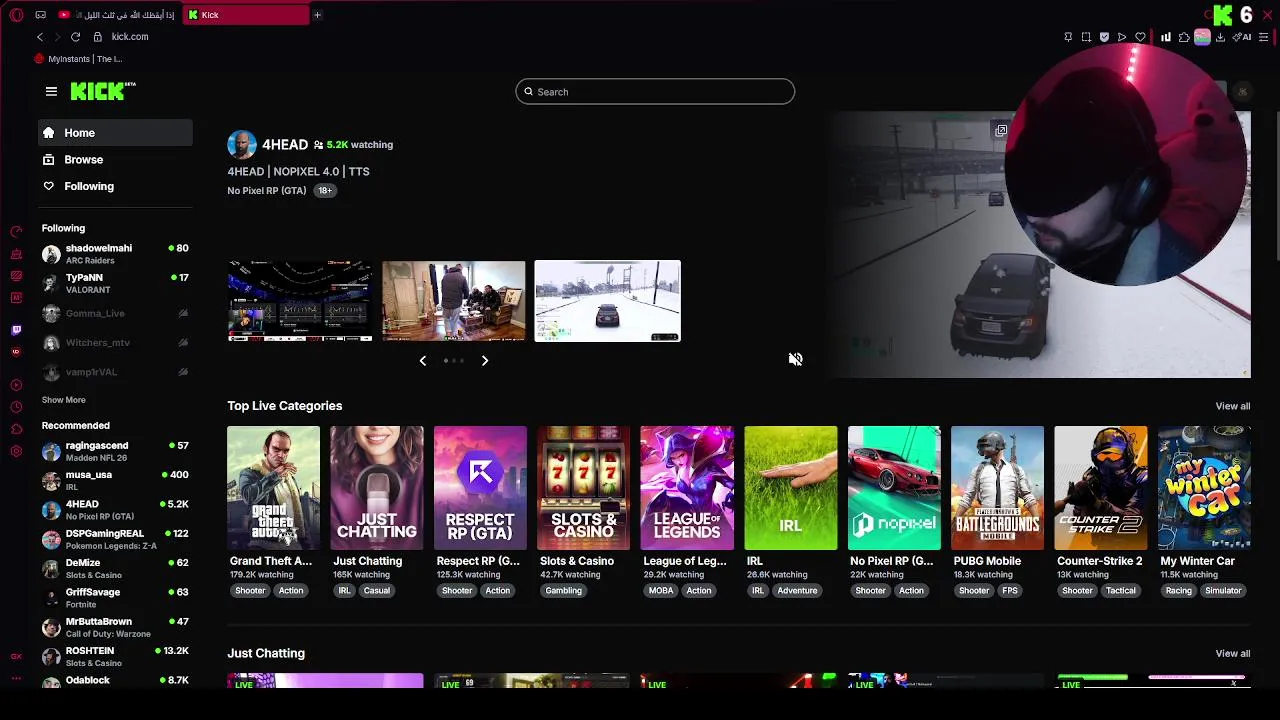Select the indoor IRL stream thumbnail
The image size is (1280, 720).
(x=453, y=301)
